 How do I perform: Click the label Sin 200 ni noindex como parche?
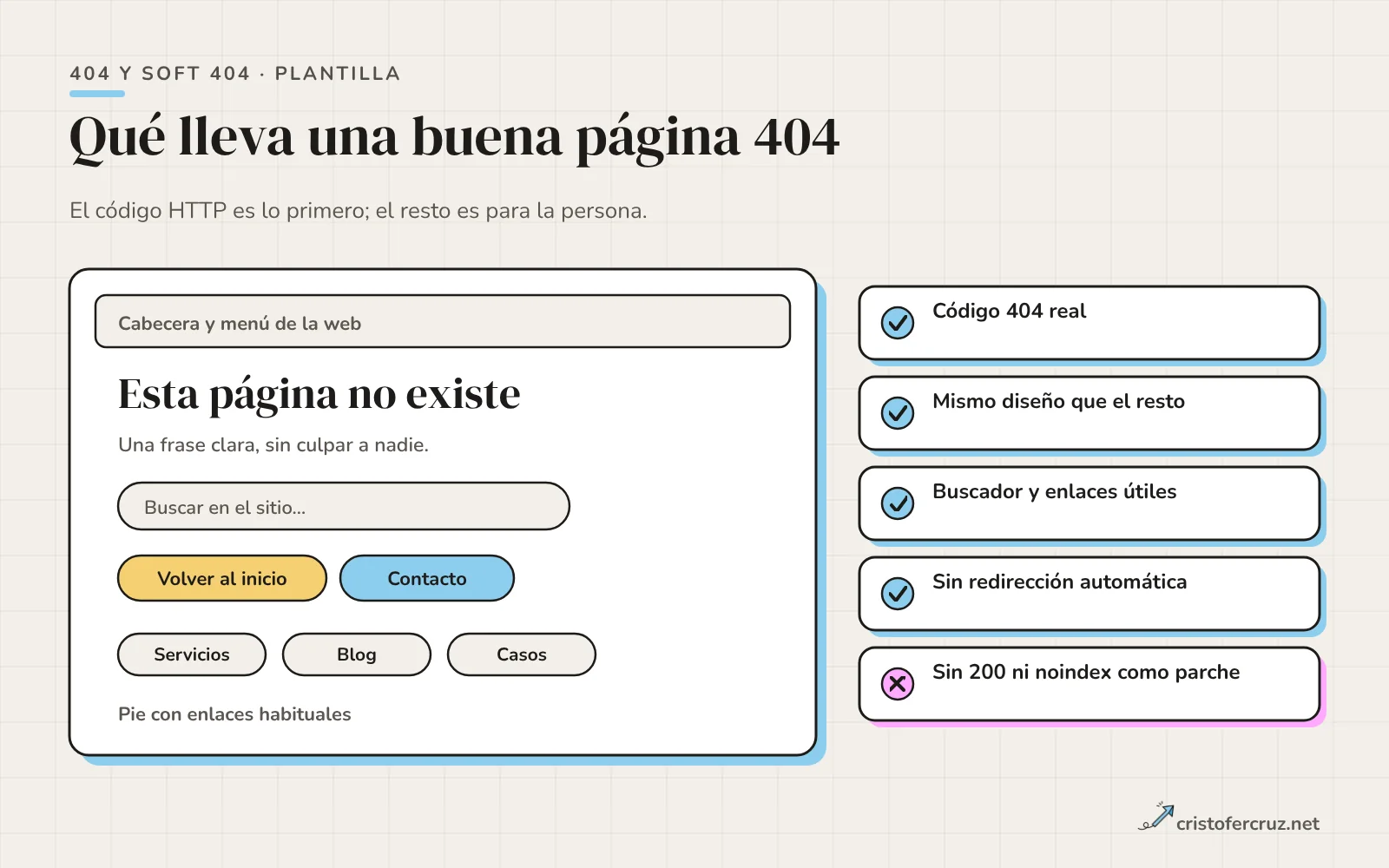[1086, 672]
